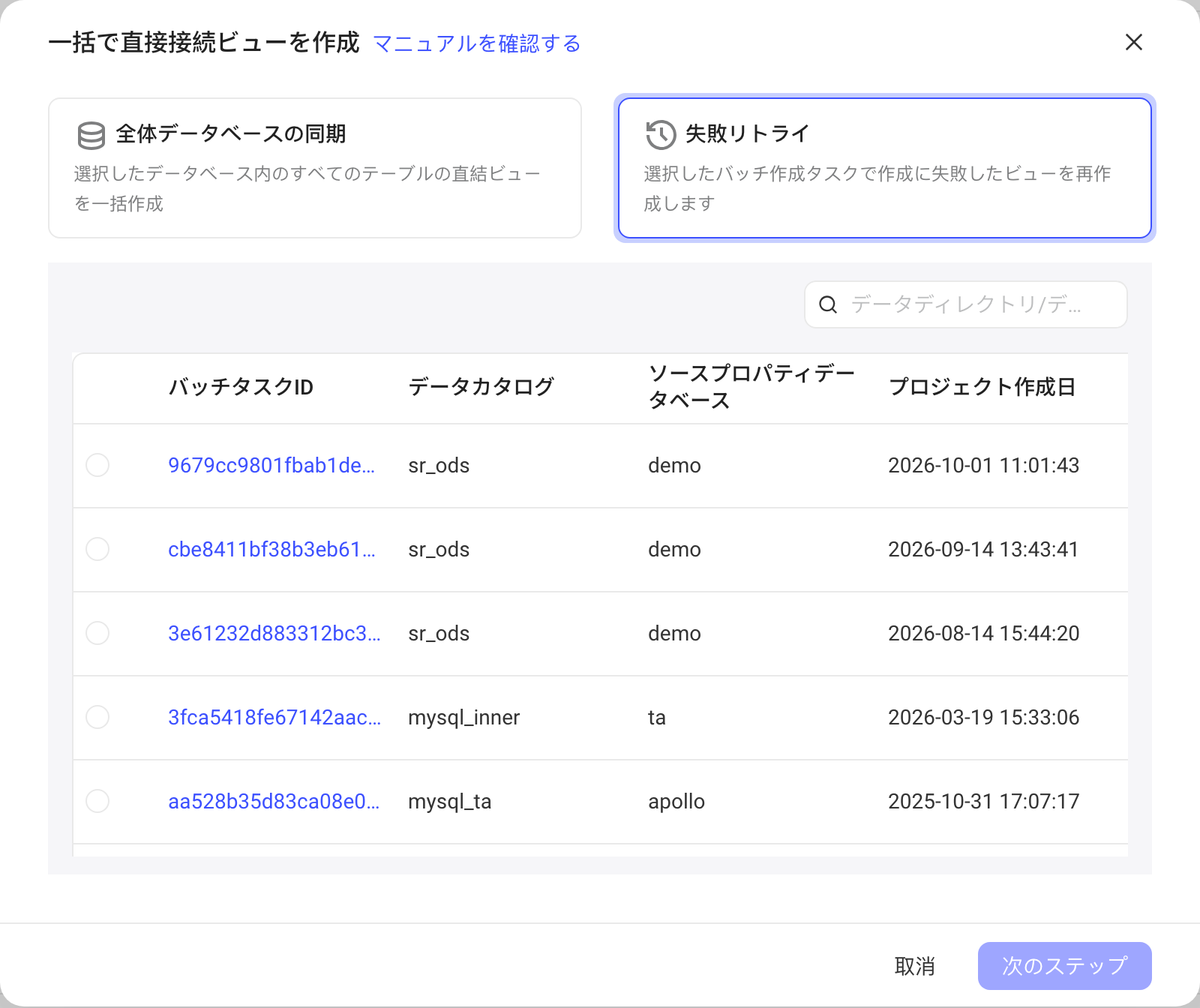Click the 一括で直接接続ビューを作成 dialog title
Viewport: 1200px width, 1008px height.
click(204, 43)
